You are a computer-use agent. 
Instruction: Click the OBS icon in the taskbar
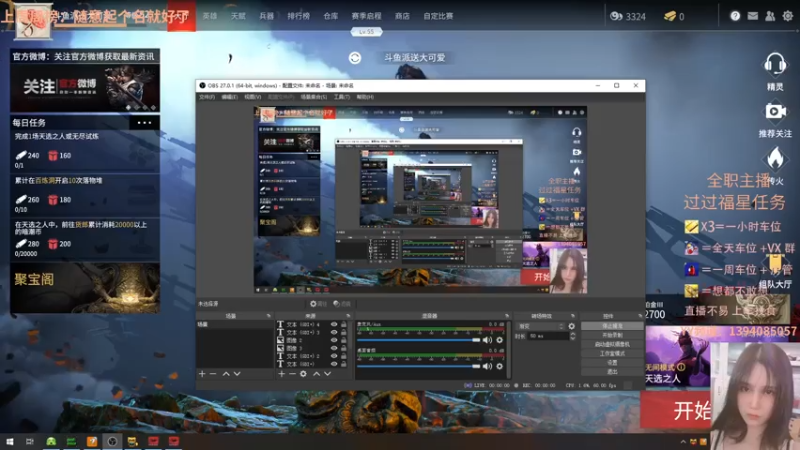pos(112,441)
